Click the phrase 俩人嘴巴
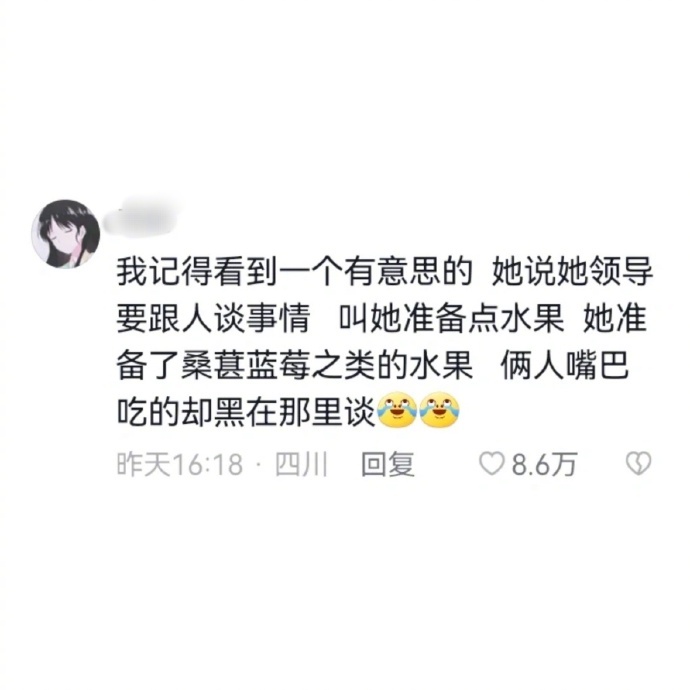The image size is (690, 690). point(564,365)
